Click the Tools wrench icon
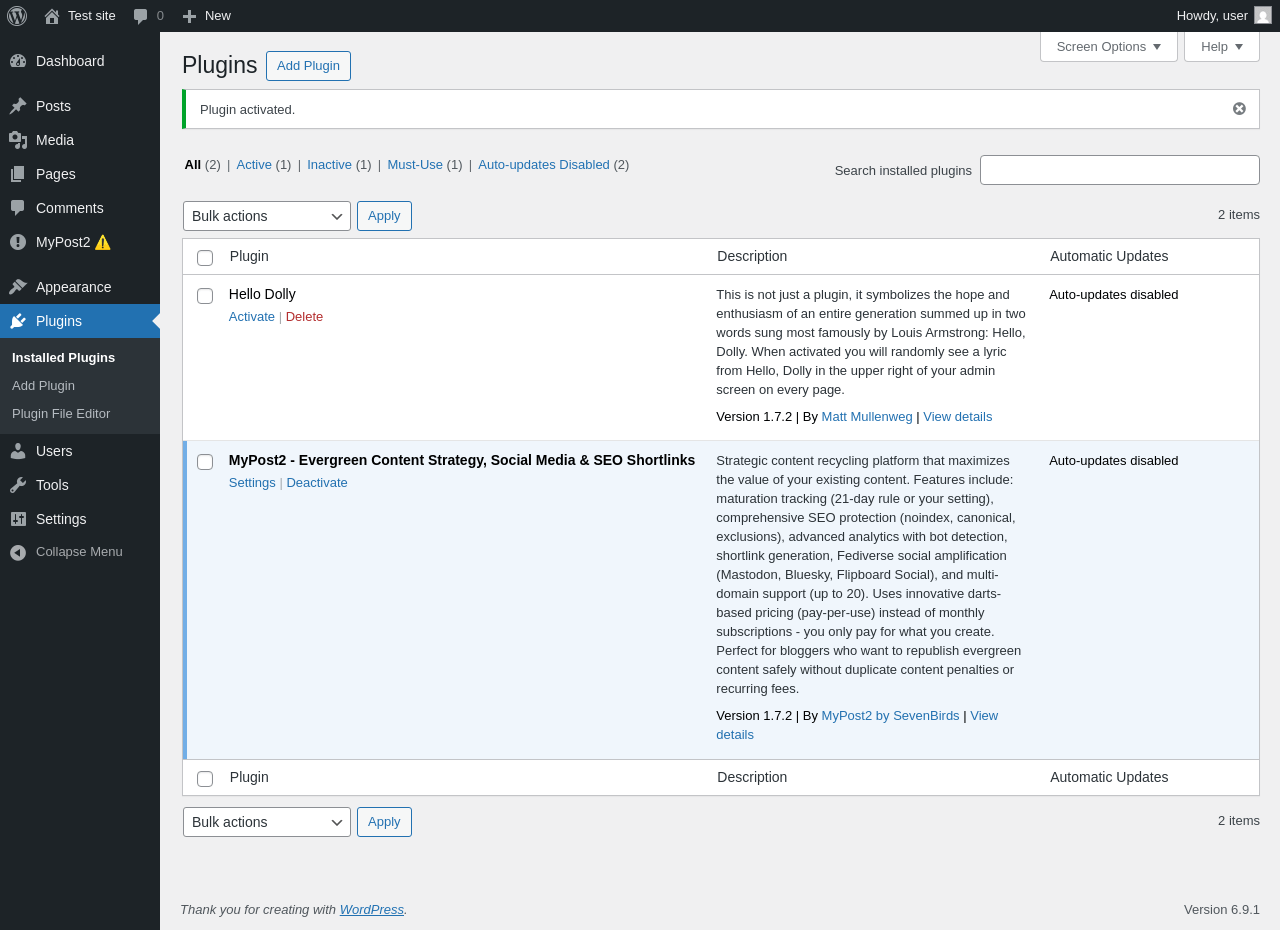This screenshot has width=1280, height=930. click(18, 485)
